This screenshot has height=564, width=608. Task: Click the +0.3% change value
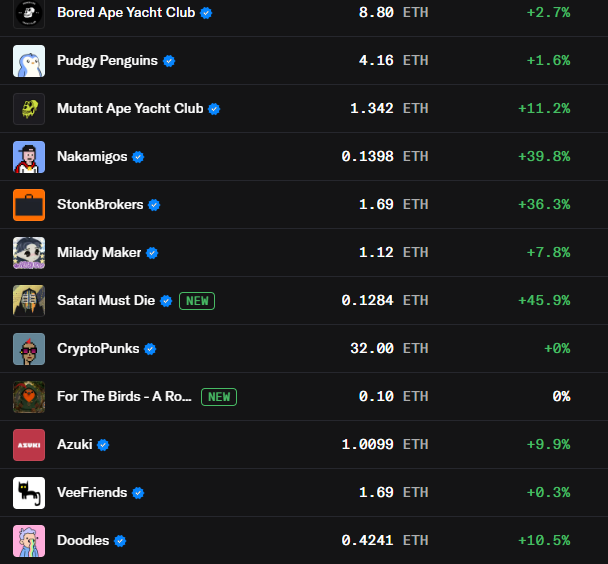pos(548,493)
